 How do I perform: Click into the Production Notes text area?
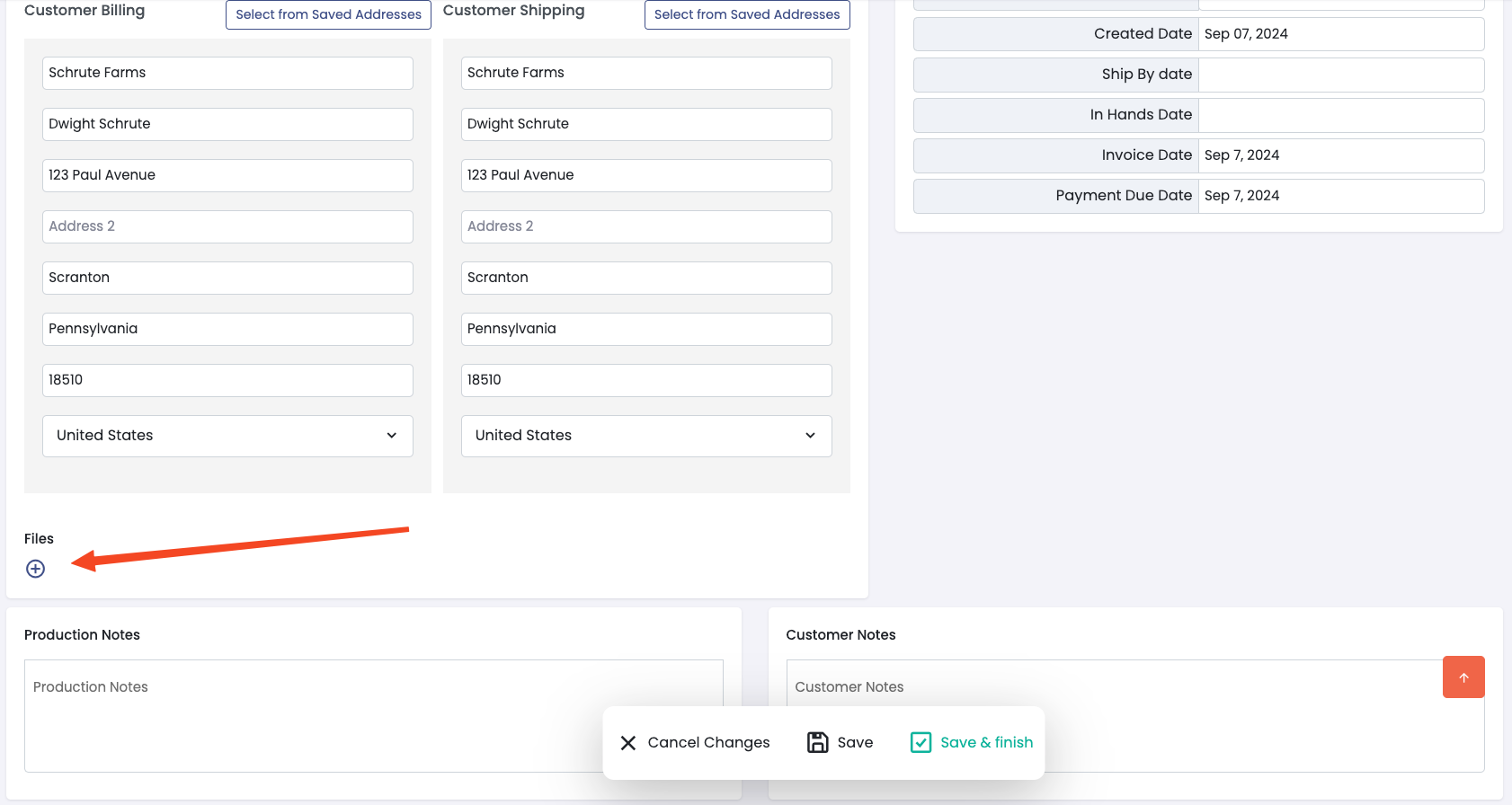374,716
